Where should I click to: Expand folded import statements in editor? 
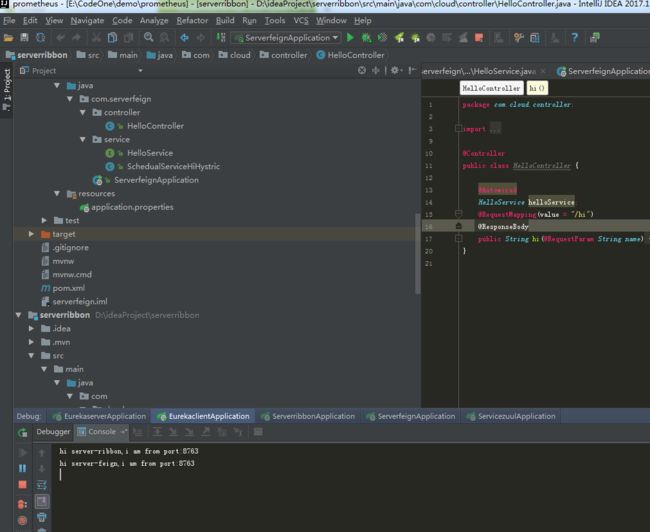pos(458,129)
